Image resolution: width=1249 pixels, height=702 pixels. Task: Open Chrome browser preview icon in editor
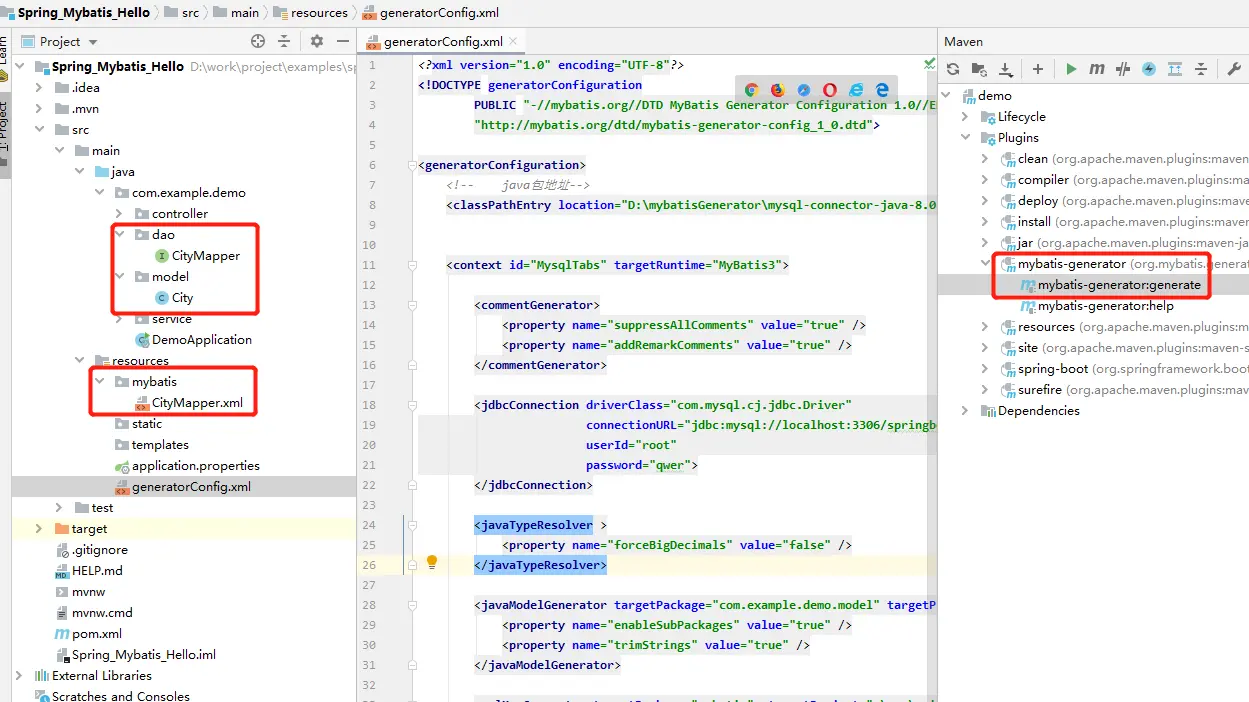[x=752, y=90]
